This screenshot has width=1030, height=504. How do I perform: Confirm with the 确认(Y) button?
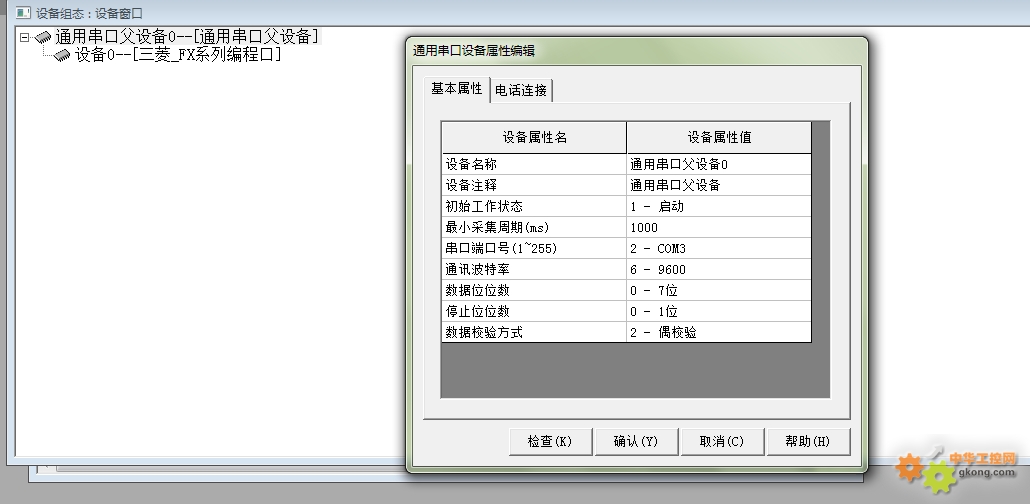[x=636, y=442]
